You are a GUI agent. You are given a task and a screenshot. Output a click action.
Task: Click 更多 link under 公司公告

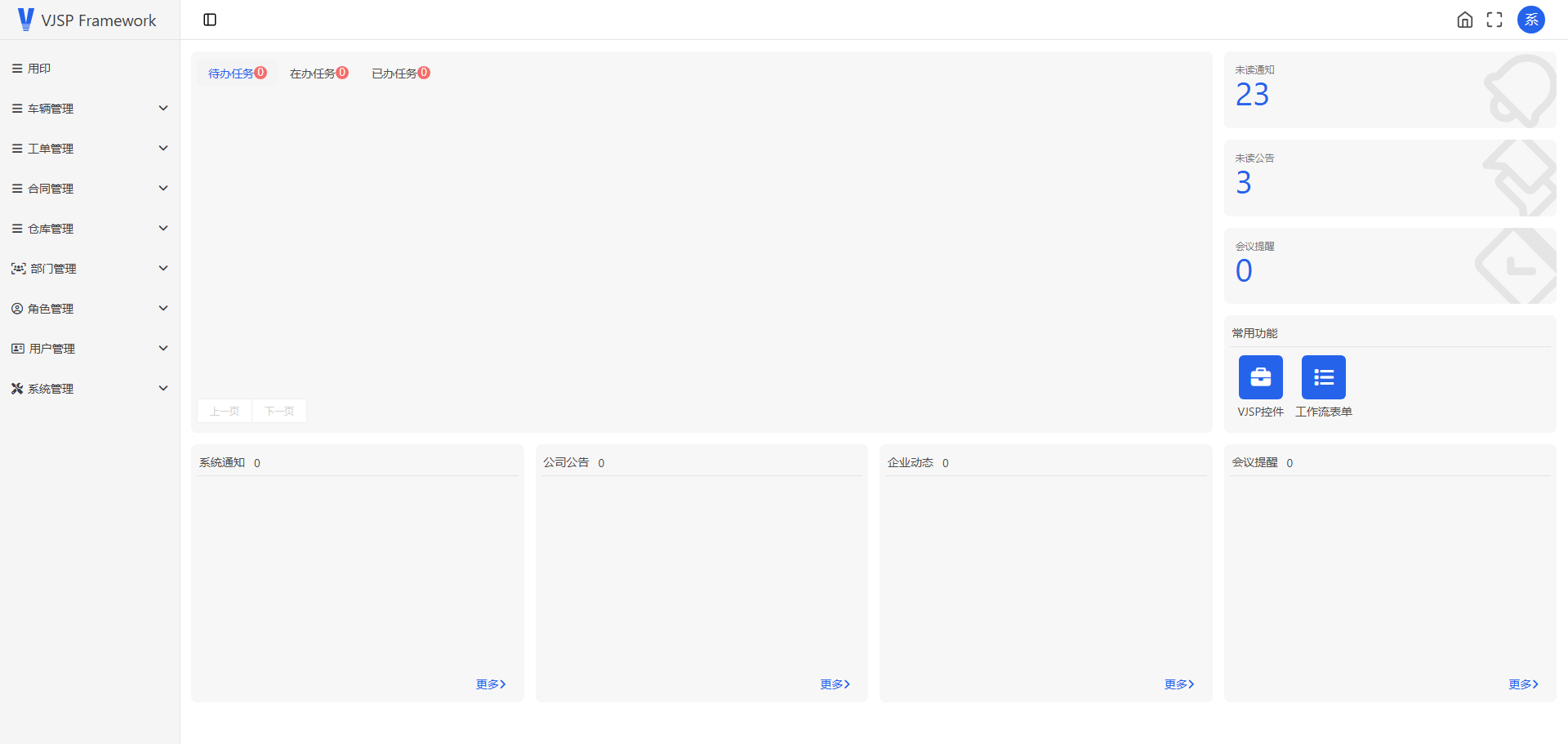pyautogui.click(x=835, y=684)
